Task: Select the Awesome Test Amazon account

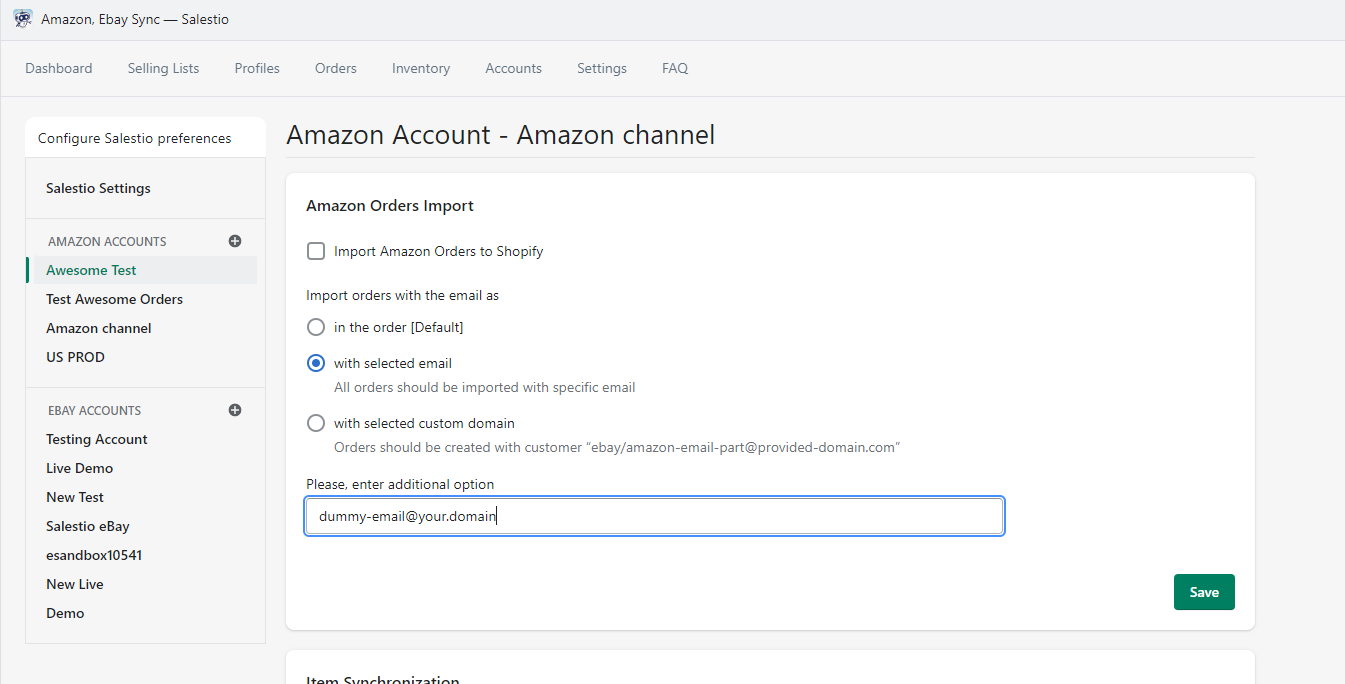Action: click(x=91, y=270)
